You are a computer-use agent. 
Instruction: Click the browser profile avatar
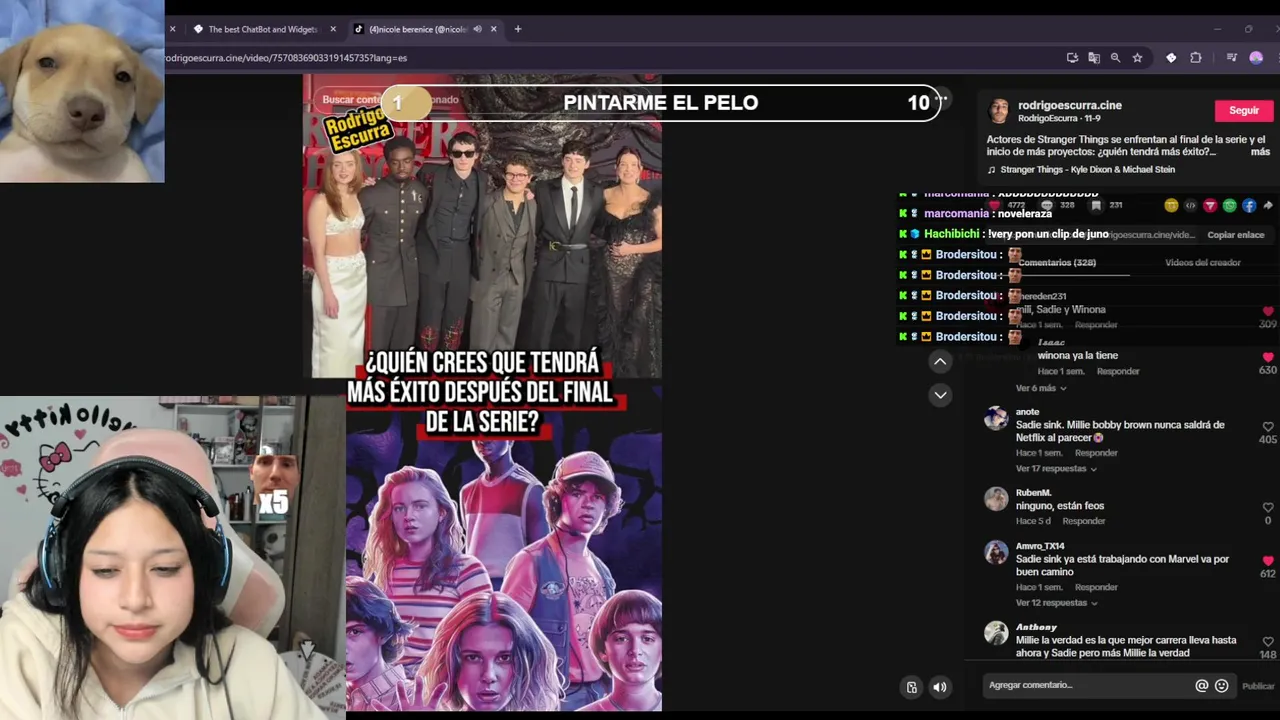click(x=1256, y=58)
